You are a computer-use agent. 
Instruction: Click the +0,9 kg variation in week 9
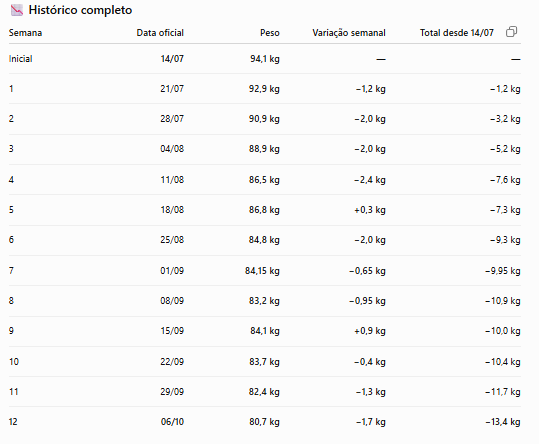[370, 331]
